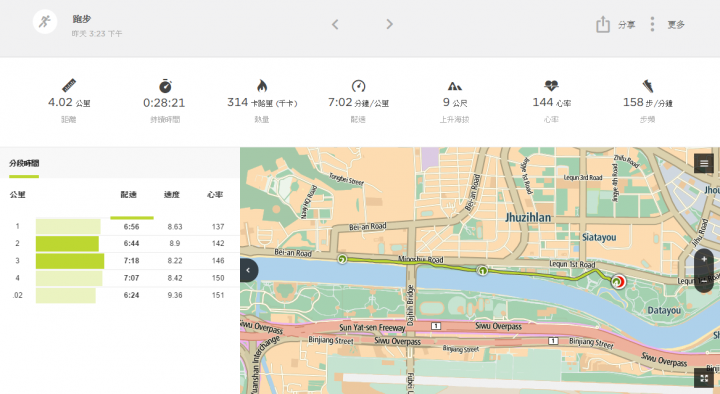Select the 分段時間 splits tab
The image size is (720, 394).
point(24,163)
